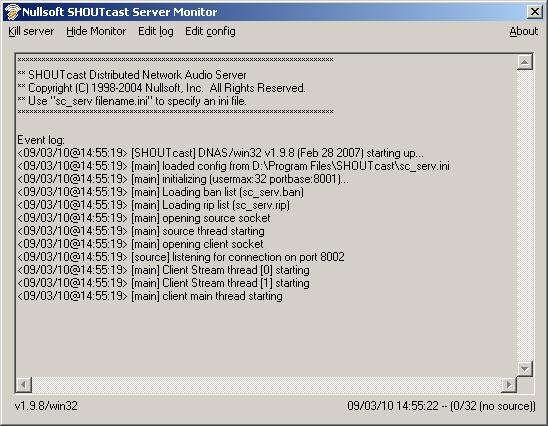
Task: Click the 'client main thread starting' line
Action: pyautogui.click(x=150, y=296)
